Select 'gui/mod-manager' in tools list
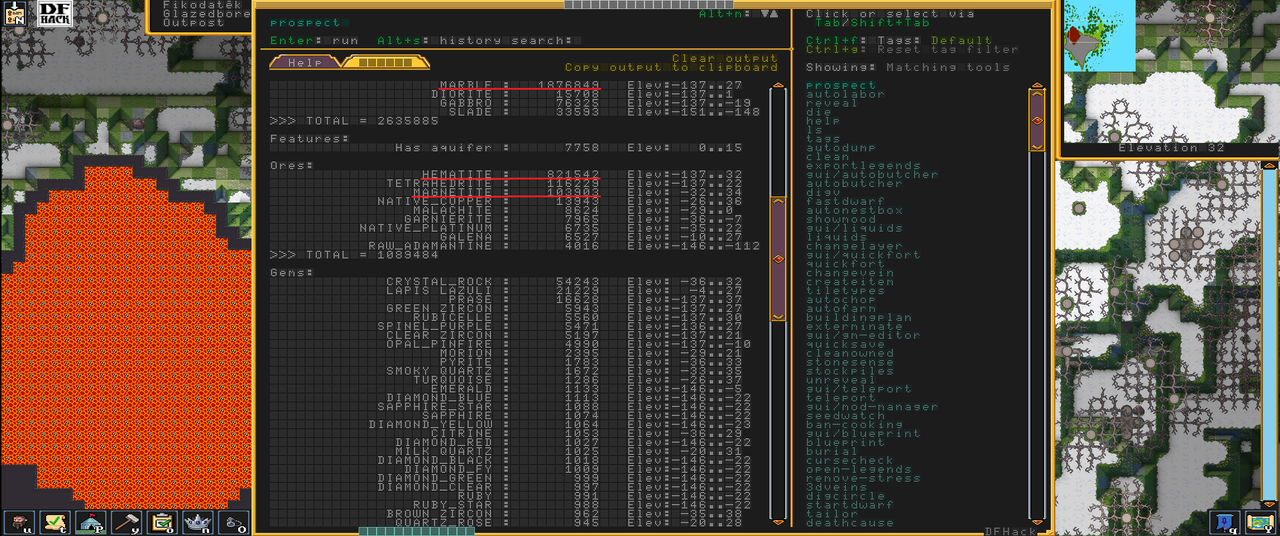This screenshot has width=1280, height=536. [872, 408]
